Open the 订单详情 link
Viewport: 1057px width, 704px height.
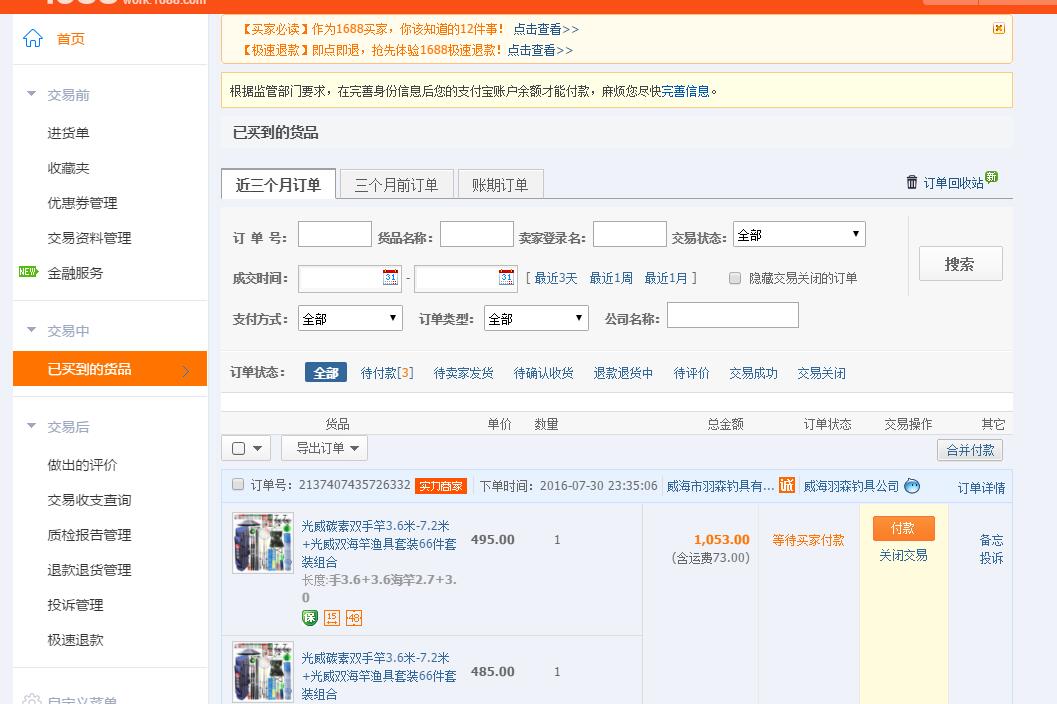(982, 488)
